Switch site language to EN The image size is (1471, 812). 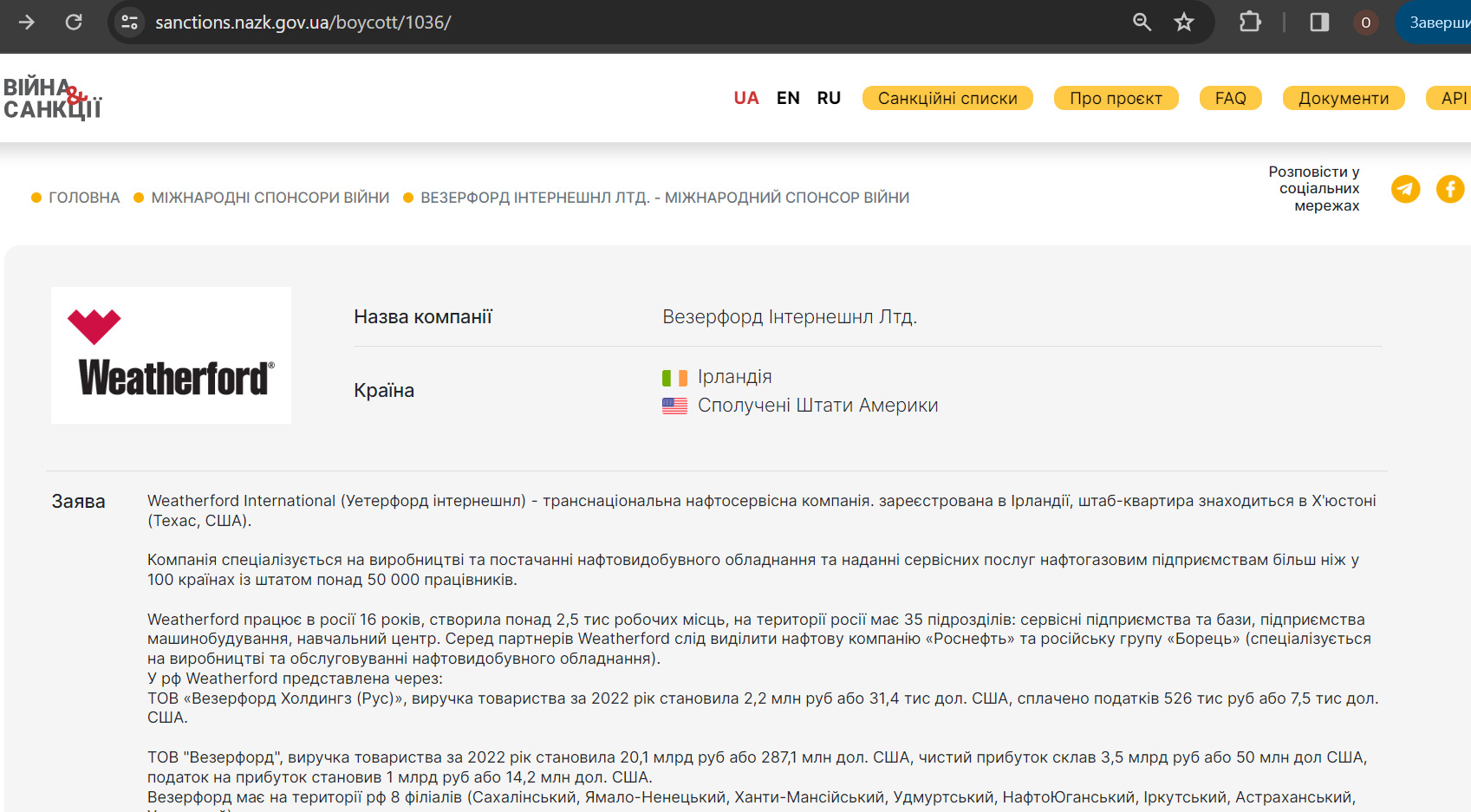point(788,98)
